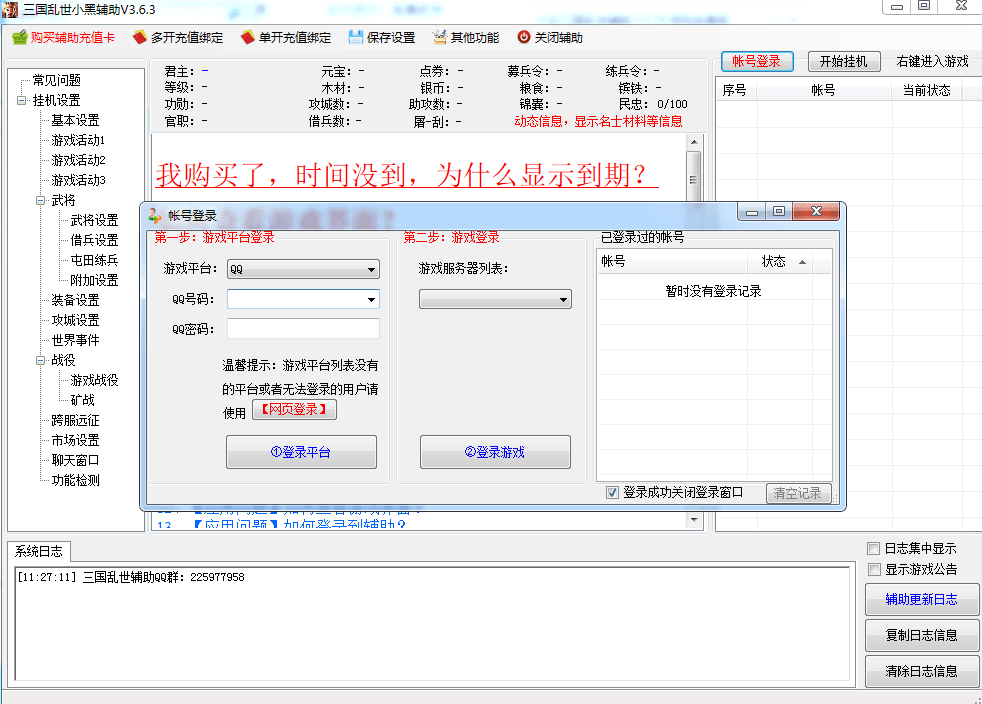Select 市场设置 tree item
Viewport: 982px width, 704px height.
[75, 440]
